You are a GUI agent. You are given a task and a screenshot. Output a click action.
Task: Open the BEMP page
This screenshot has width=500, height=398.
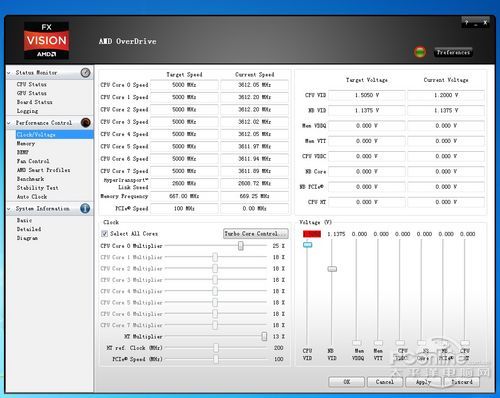tap(23, 152)
